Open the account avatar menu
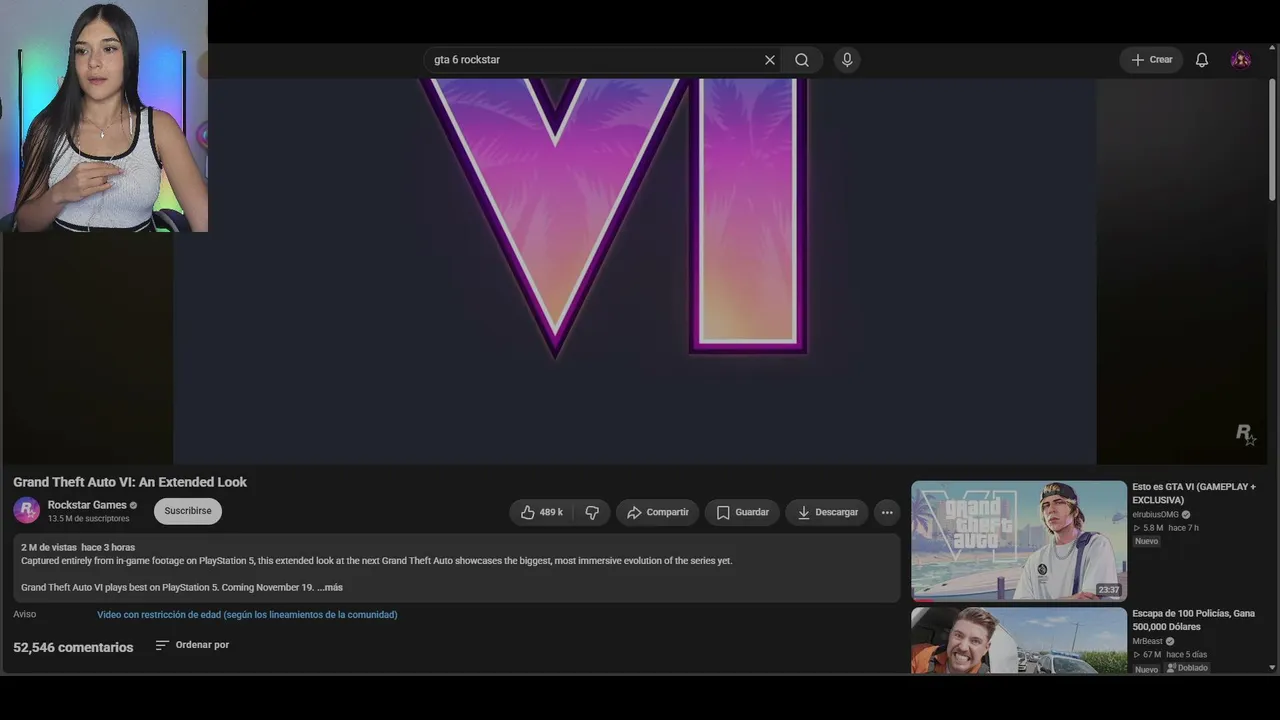The width and height of the screenshot is (1280, 720). (1241, 60)
